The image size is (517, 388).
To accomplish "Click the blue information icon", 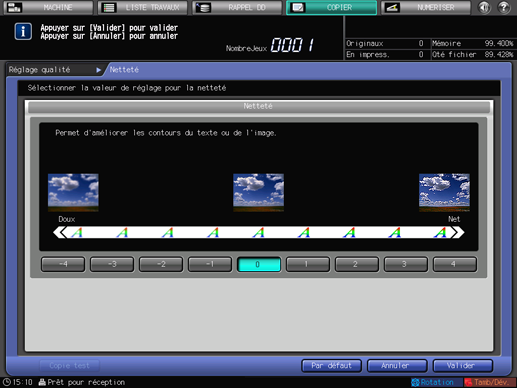I will coord(23,32).
